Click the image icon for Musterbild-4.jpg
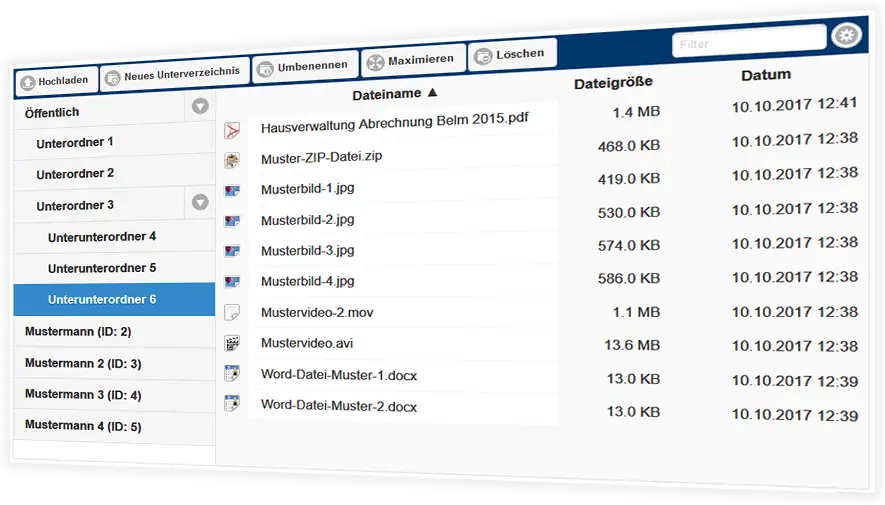This screenshot has height=505, width=885. pos(232,281)
